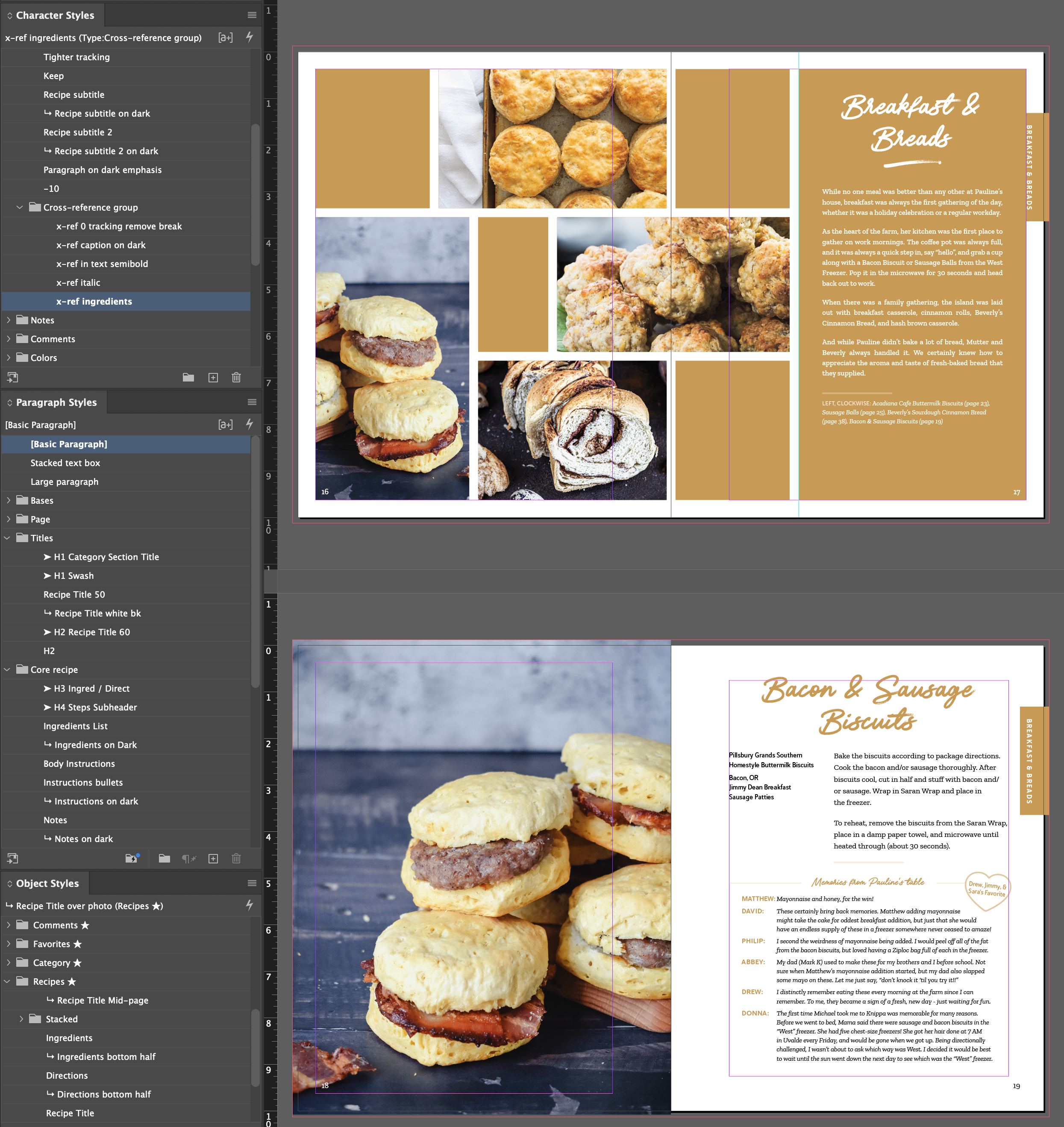Click clear overrides [a+] in Paragraph Styles
1064x1127 pixels.
click(225, 425)
